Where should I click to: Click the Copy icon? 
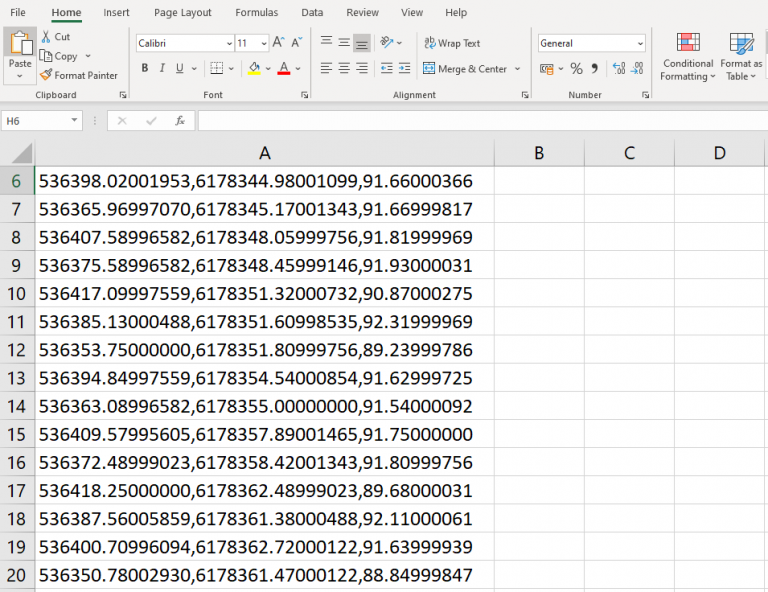[x=46, y=56]
